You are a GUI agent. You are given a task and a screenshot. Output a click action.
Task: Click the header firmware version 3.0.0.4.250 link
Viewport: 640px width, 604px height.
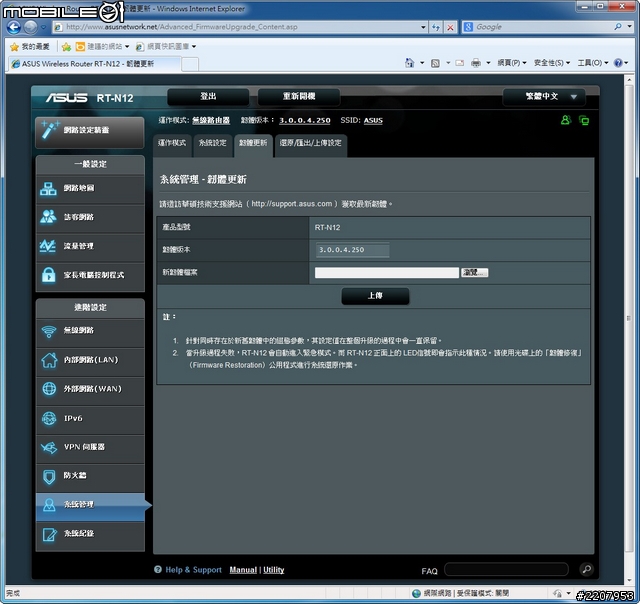click(304, 120)
